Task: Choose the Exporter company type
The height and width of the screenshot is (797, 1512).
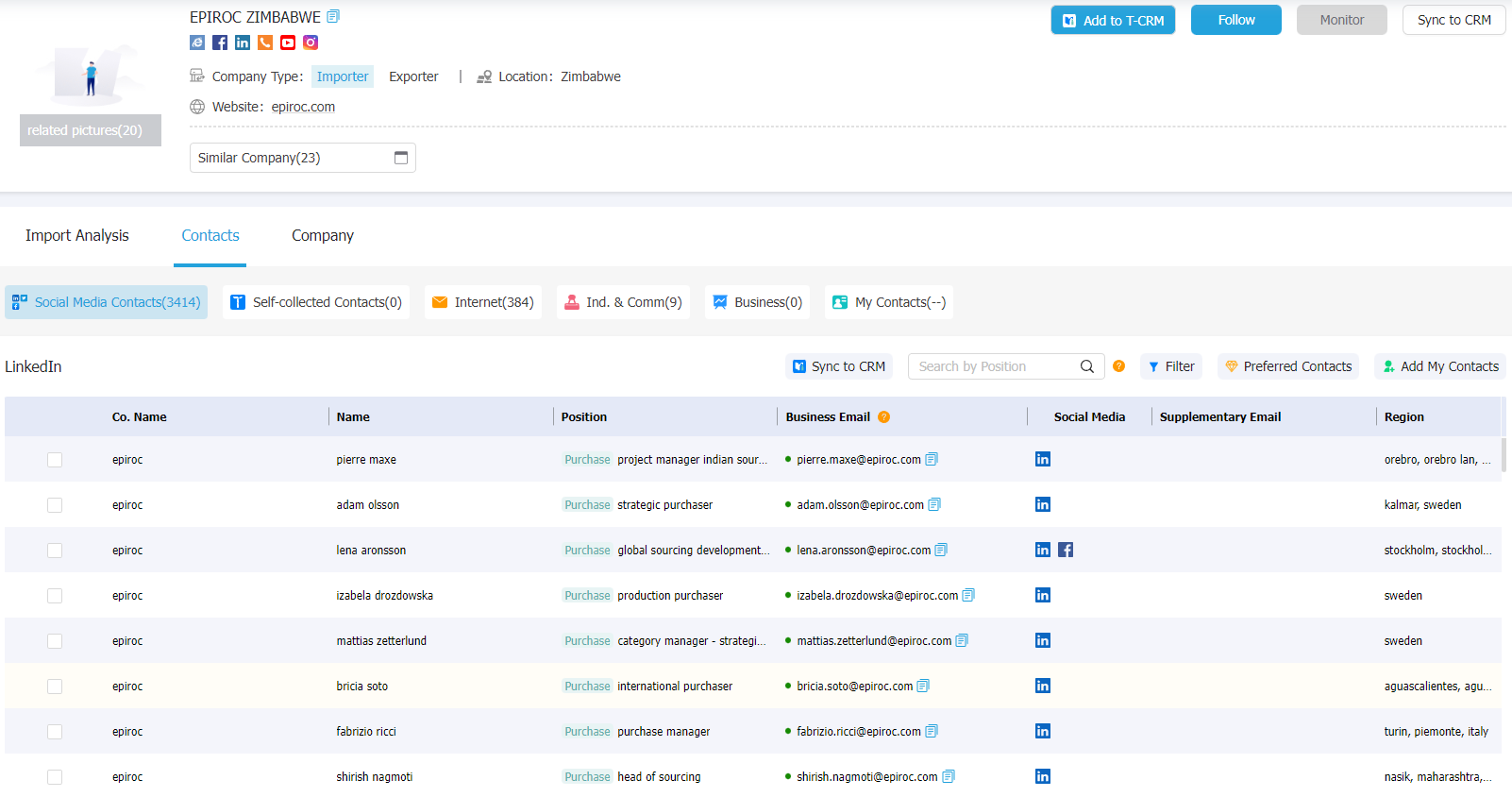Action: click(413, 76)
